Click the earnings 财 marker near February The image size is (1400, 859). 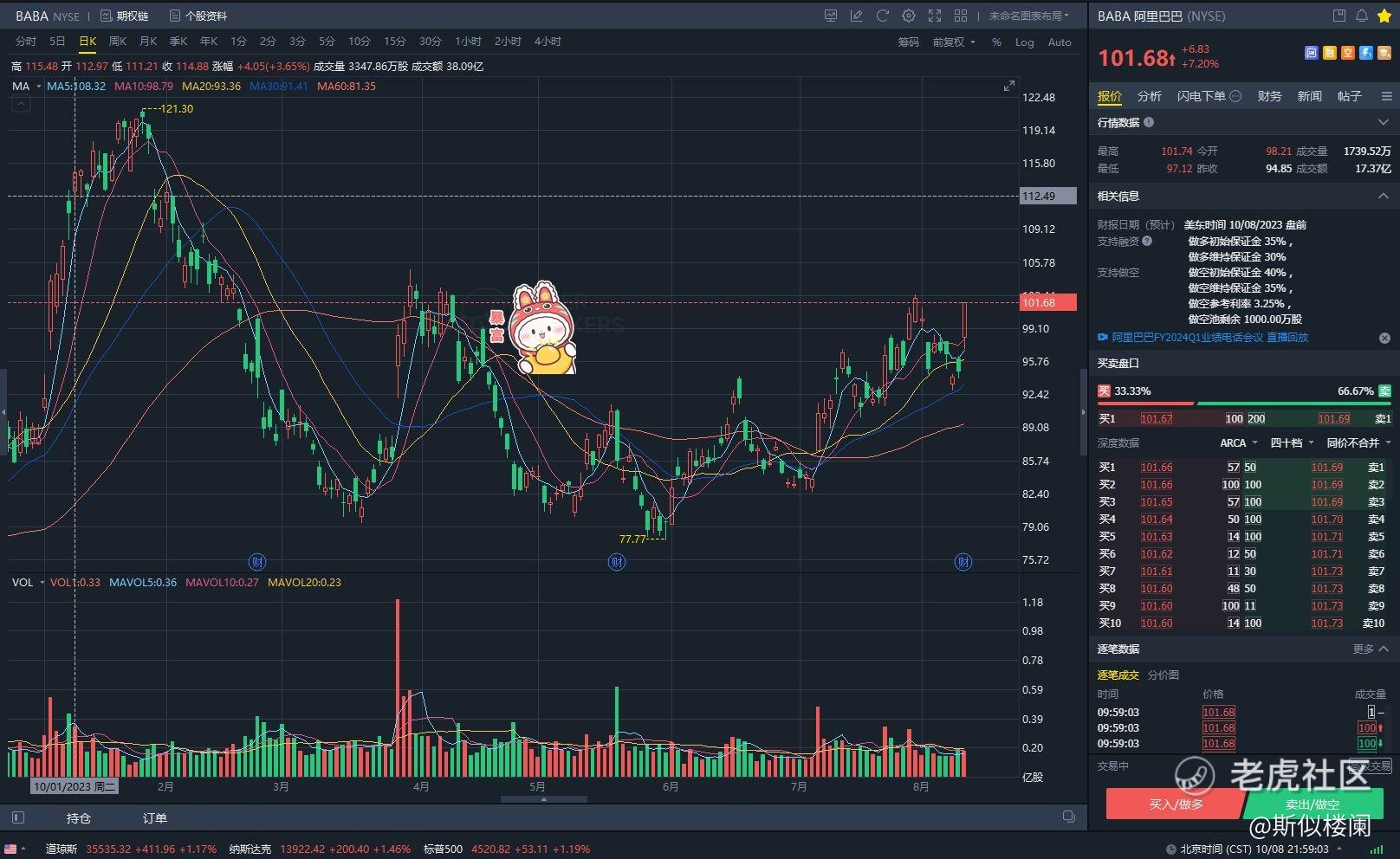tap(256, 562)
